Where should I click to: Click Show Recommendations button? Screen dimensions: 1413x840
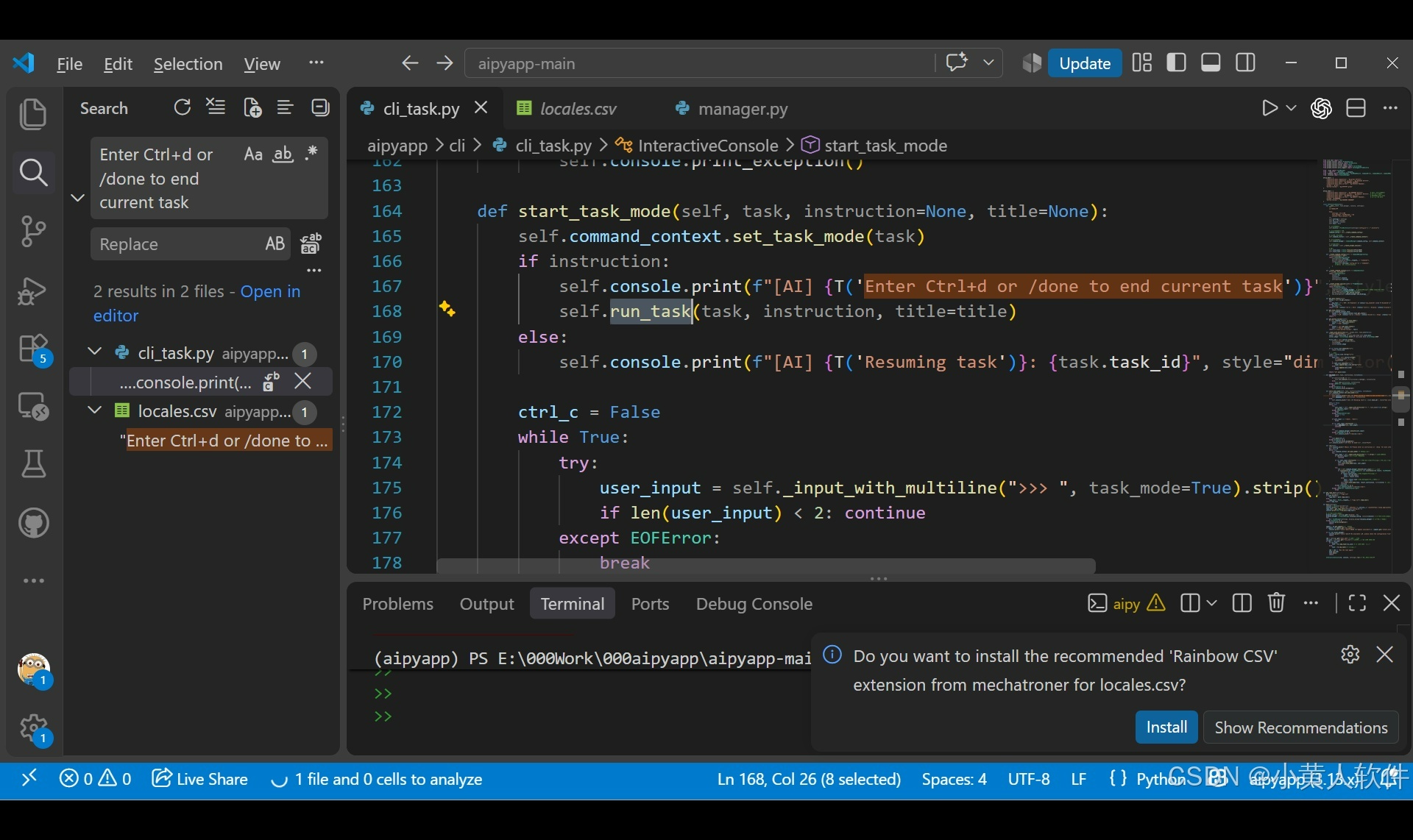pos(1300,727)
